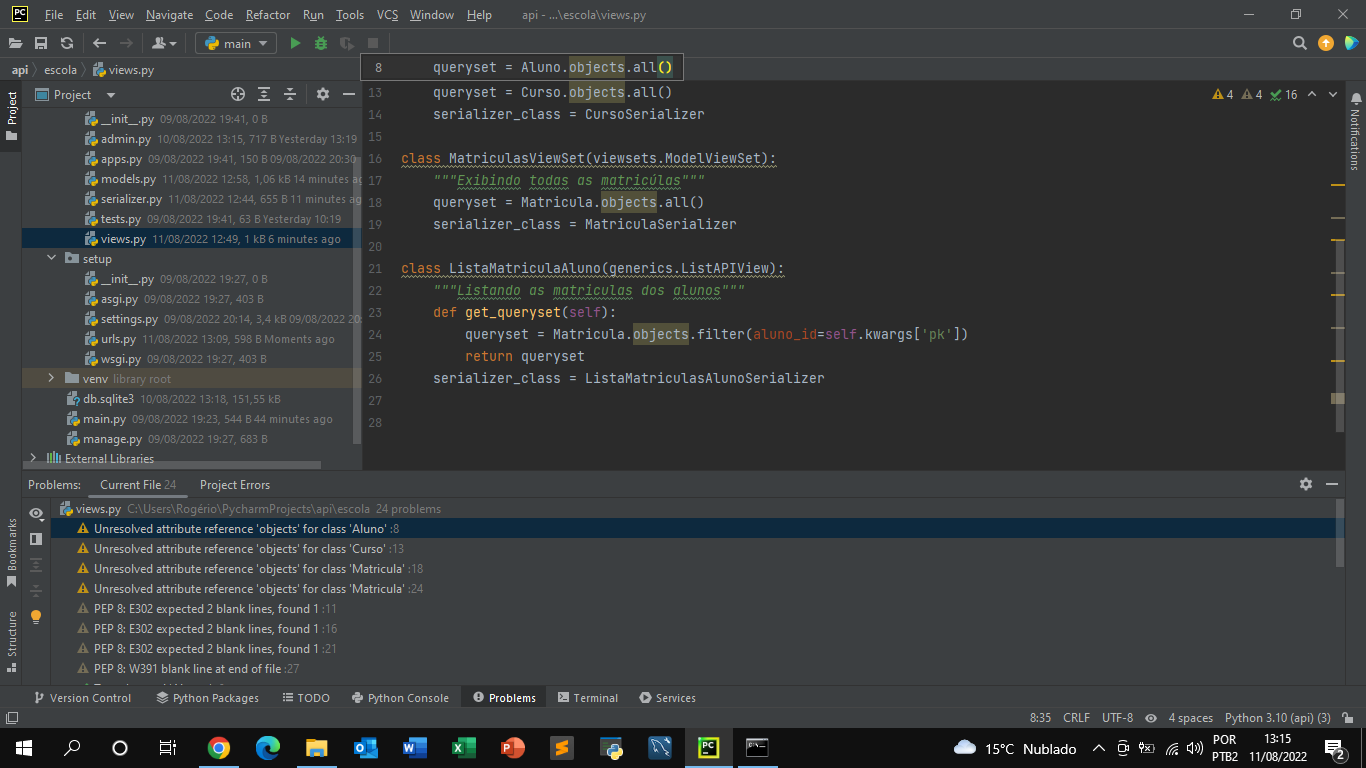This screenshot has height=768, width=1366.
Task: Click the Run with Coverage icon
Action: pos(347,43)
